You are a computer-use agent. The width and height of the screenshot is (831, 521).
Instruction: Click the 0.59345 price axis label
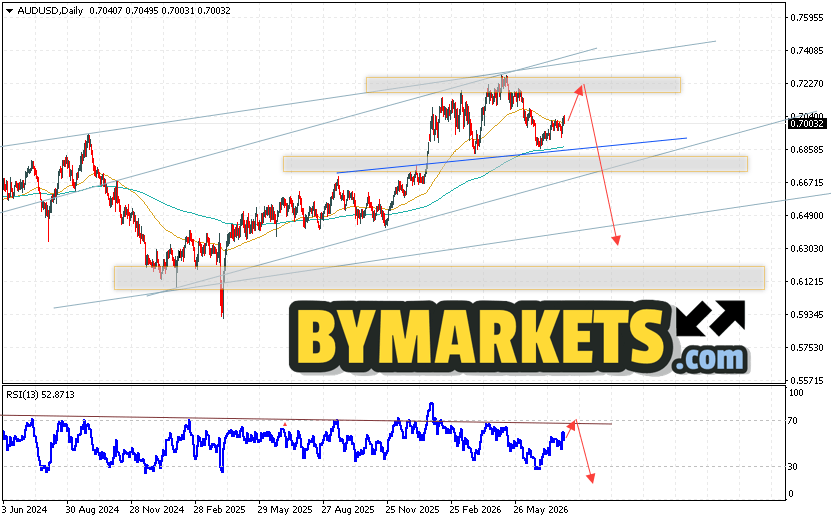[x=807, y=314]
